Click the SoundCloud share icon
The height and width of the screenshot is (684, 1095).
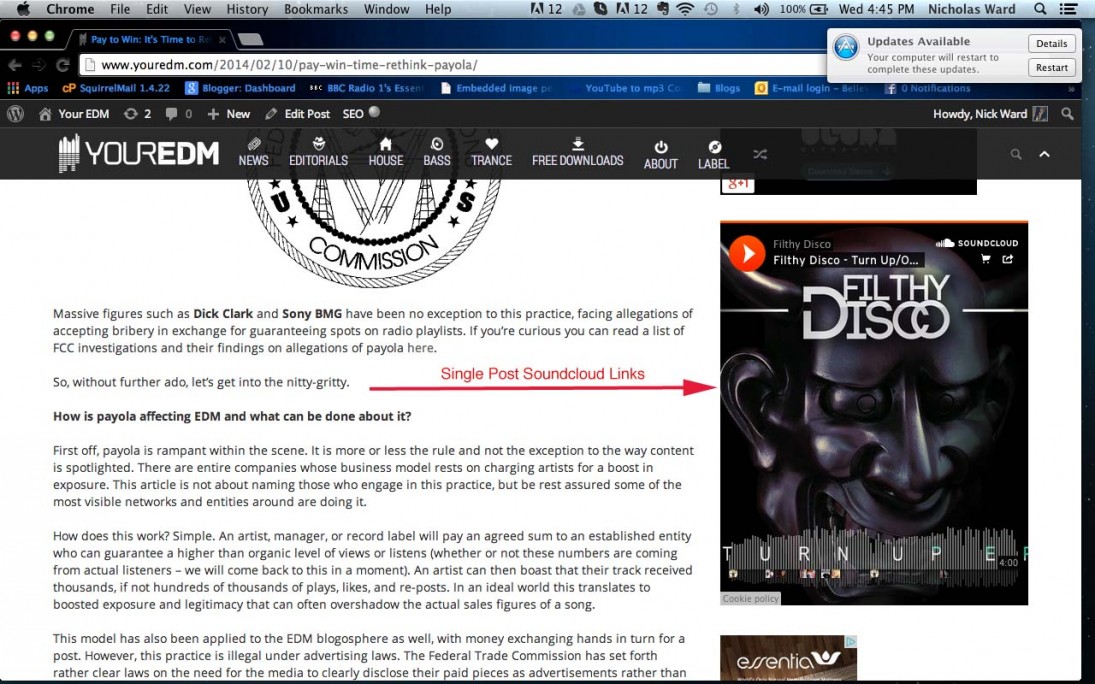1008,260
